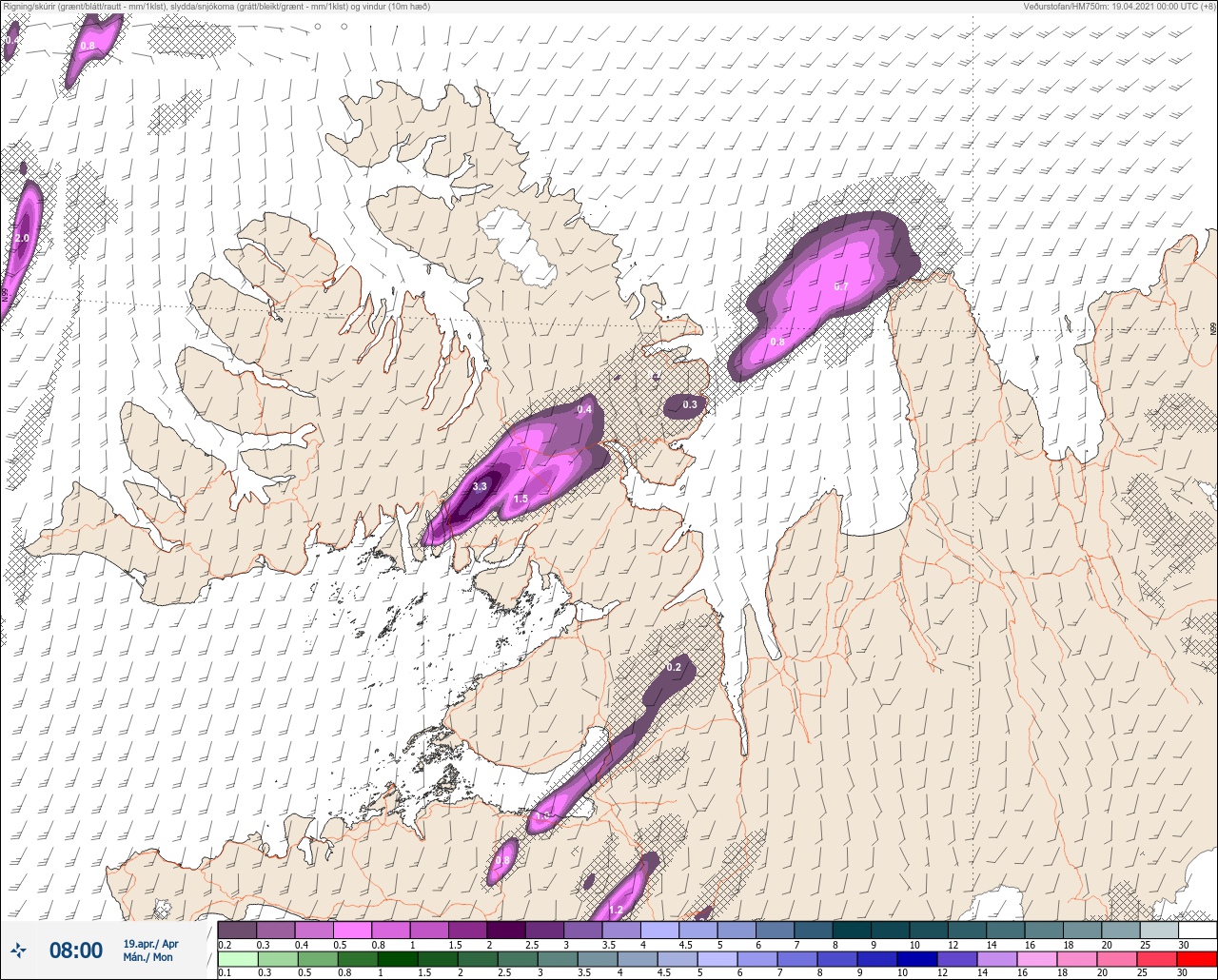Pick the bright pink 0.5 snow legend swatch
This screenshot has height=980, width=1218.
click(x=352, y=930)
